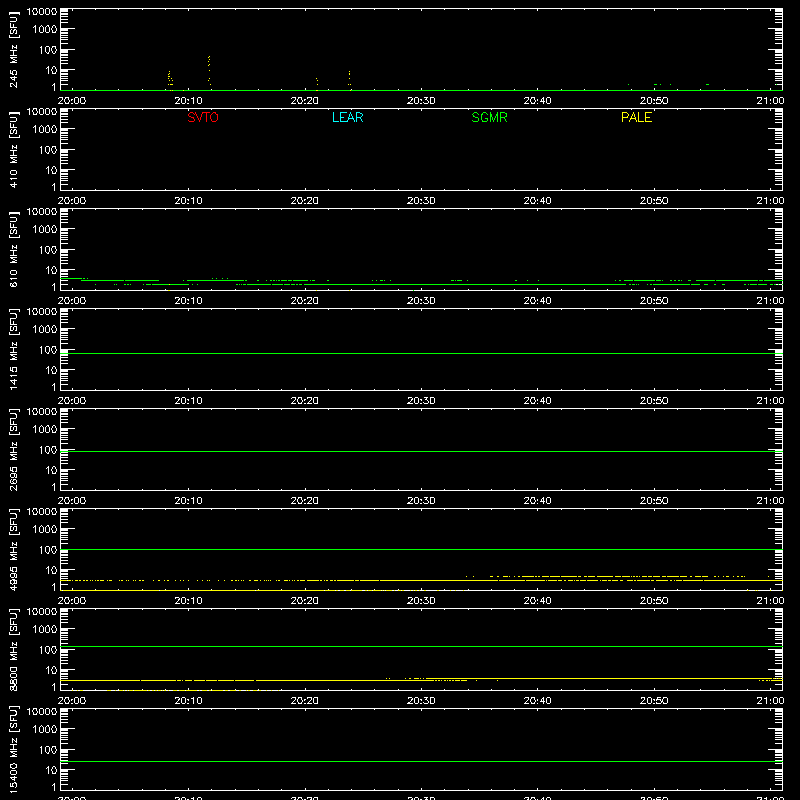Click the red SVTO station label
This screenshot has height=800, width=800.
203,117
